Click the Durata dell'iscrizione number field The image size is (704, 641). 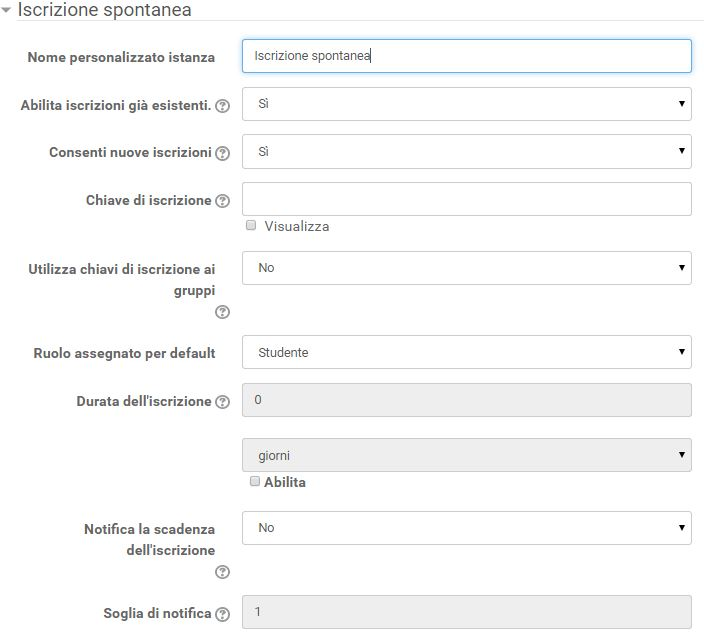tap(466, 400)
